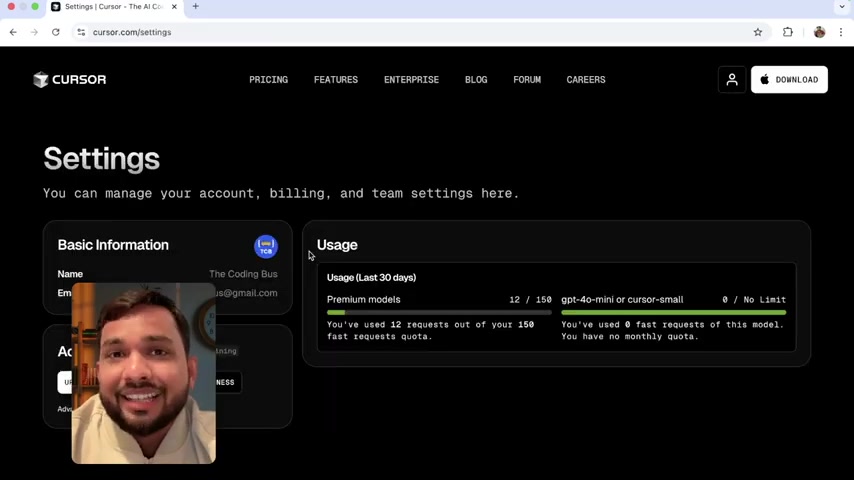Select the Settings | Cursor browser tab
This screenshot has width=854, height=480.
click(114, 7)
